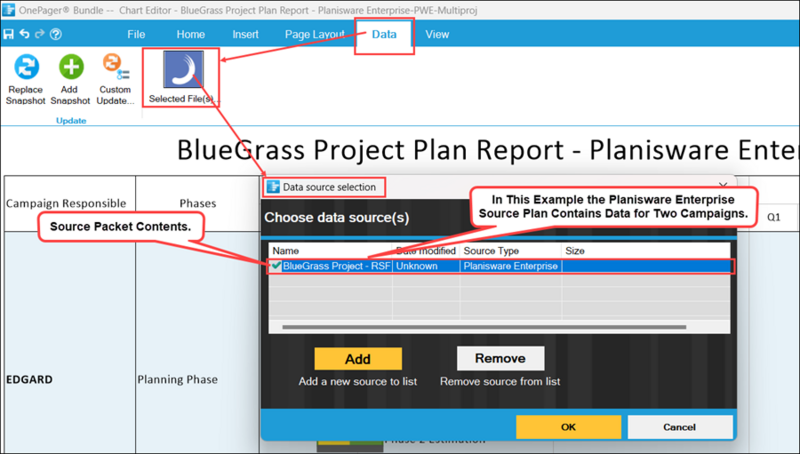Sort by the Name column header
The height and width of the screenshot is (454, 800).
[331, 250]
